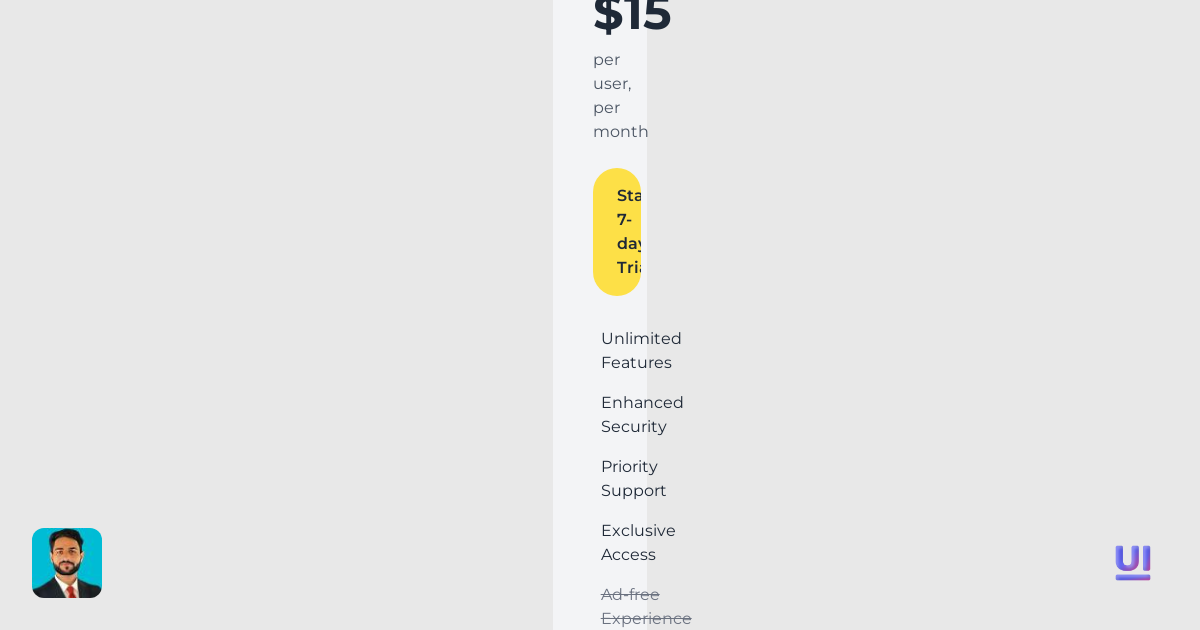Screen dimensions: 1200x630
Task: Click the per user, per month label
Action: (x=620, y=95)
